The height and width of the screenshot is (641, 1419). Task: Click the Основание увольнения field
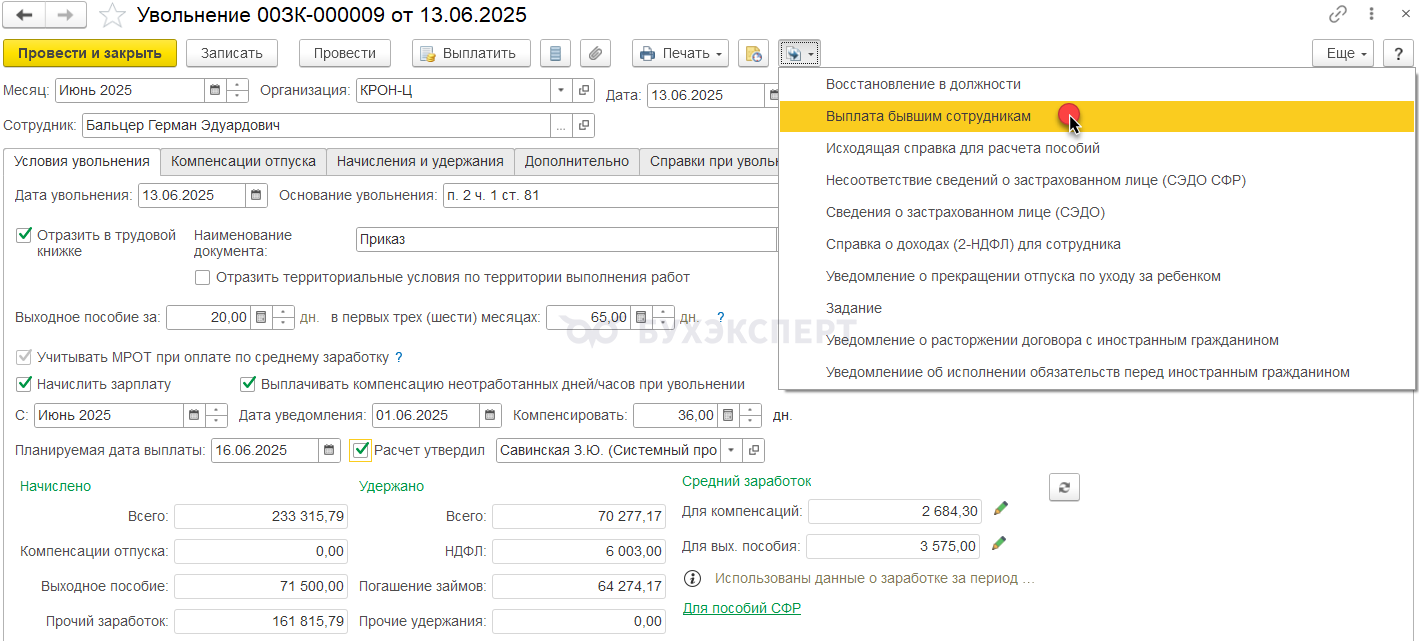tap(610, 195)
